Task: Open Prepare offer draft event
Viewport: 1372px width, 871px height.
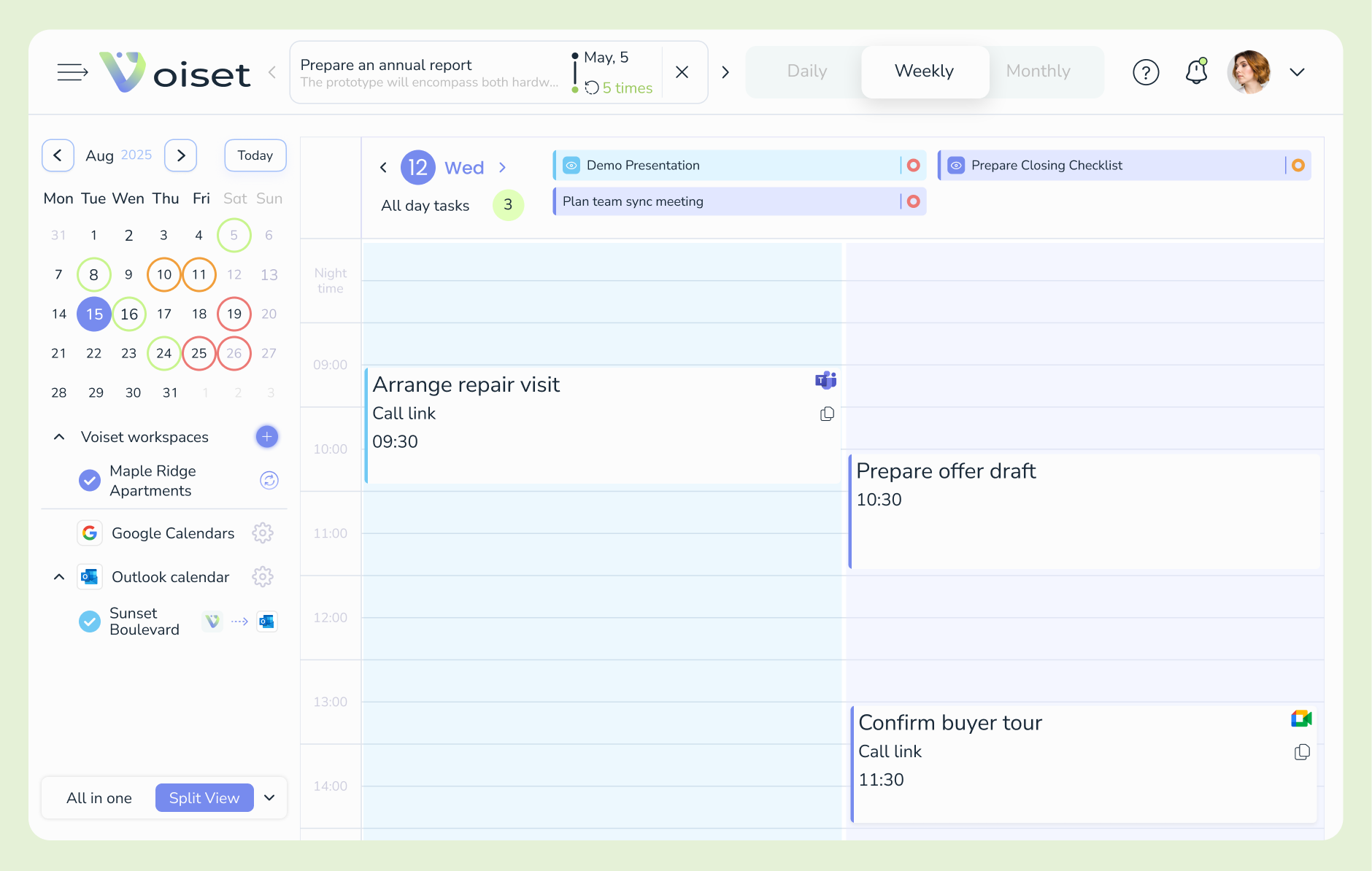Action: (1085, 511)
